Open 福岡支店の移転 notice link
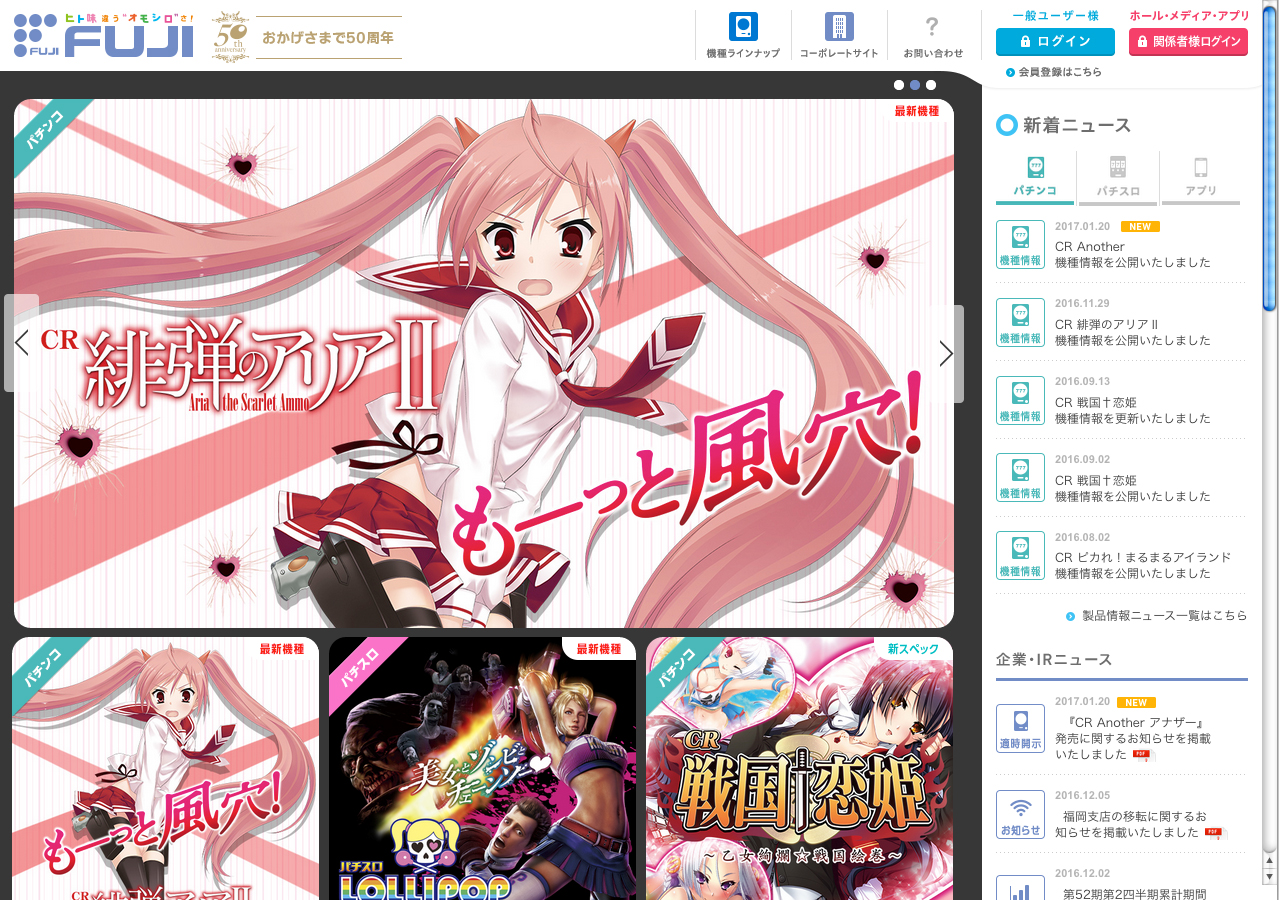 1131,824
